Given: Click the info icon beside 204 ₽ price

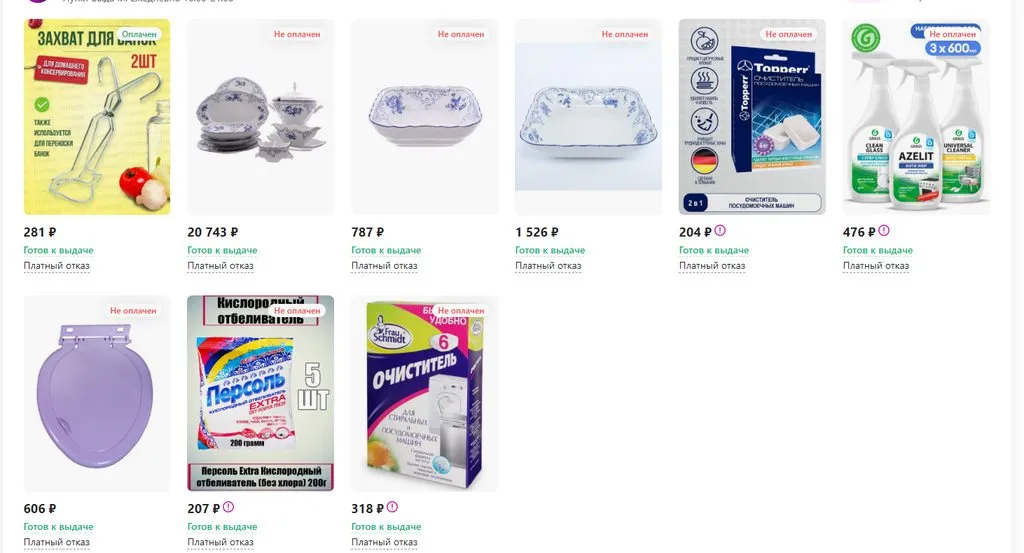Looking at the screenshot, I should [x=720, y=230].
